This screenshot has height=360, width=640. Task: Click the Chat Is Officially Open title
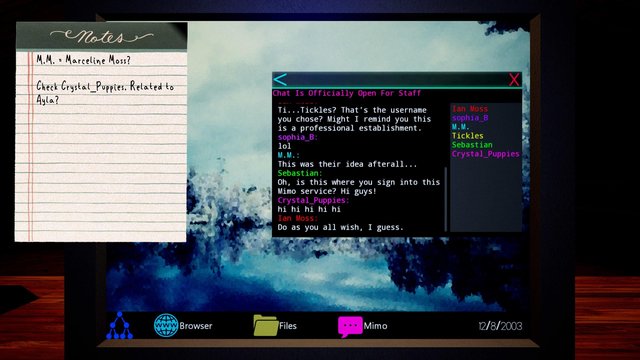pos(347,93)
